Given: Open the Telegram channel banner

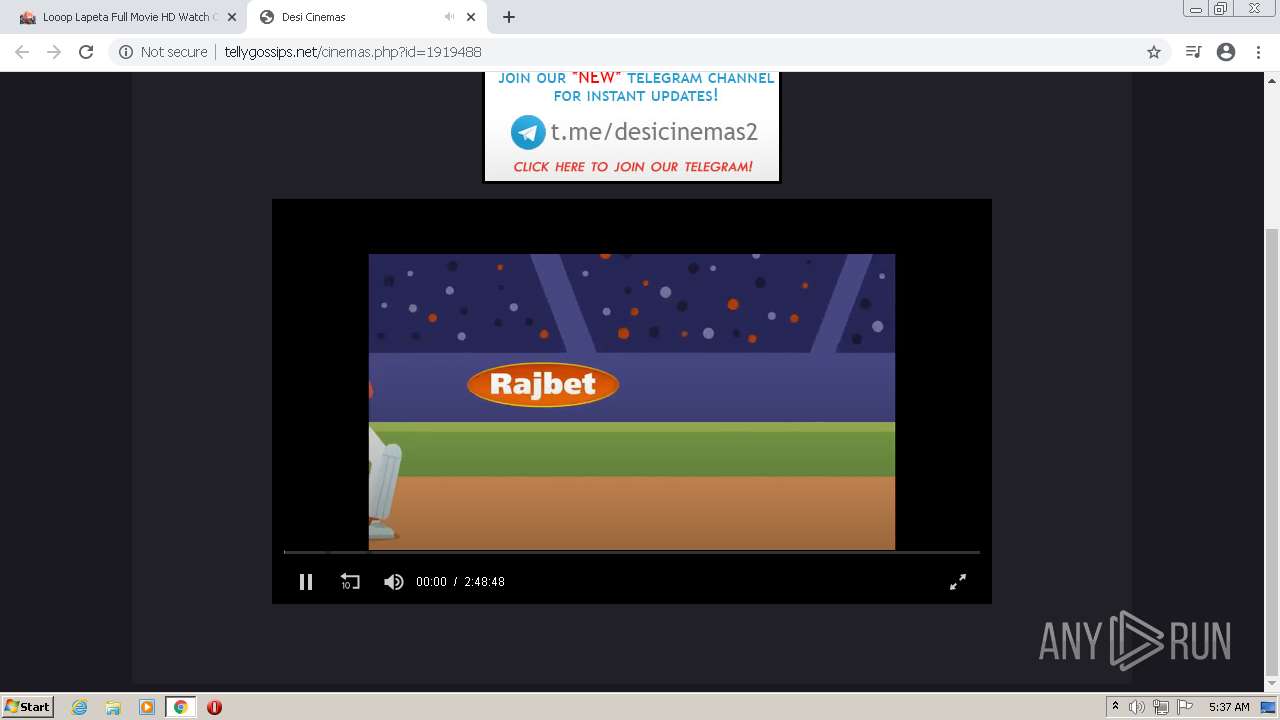Looking at the screenshot, I should click(632, 126).
